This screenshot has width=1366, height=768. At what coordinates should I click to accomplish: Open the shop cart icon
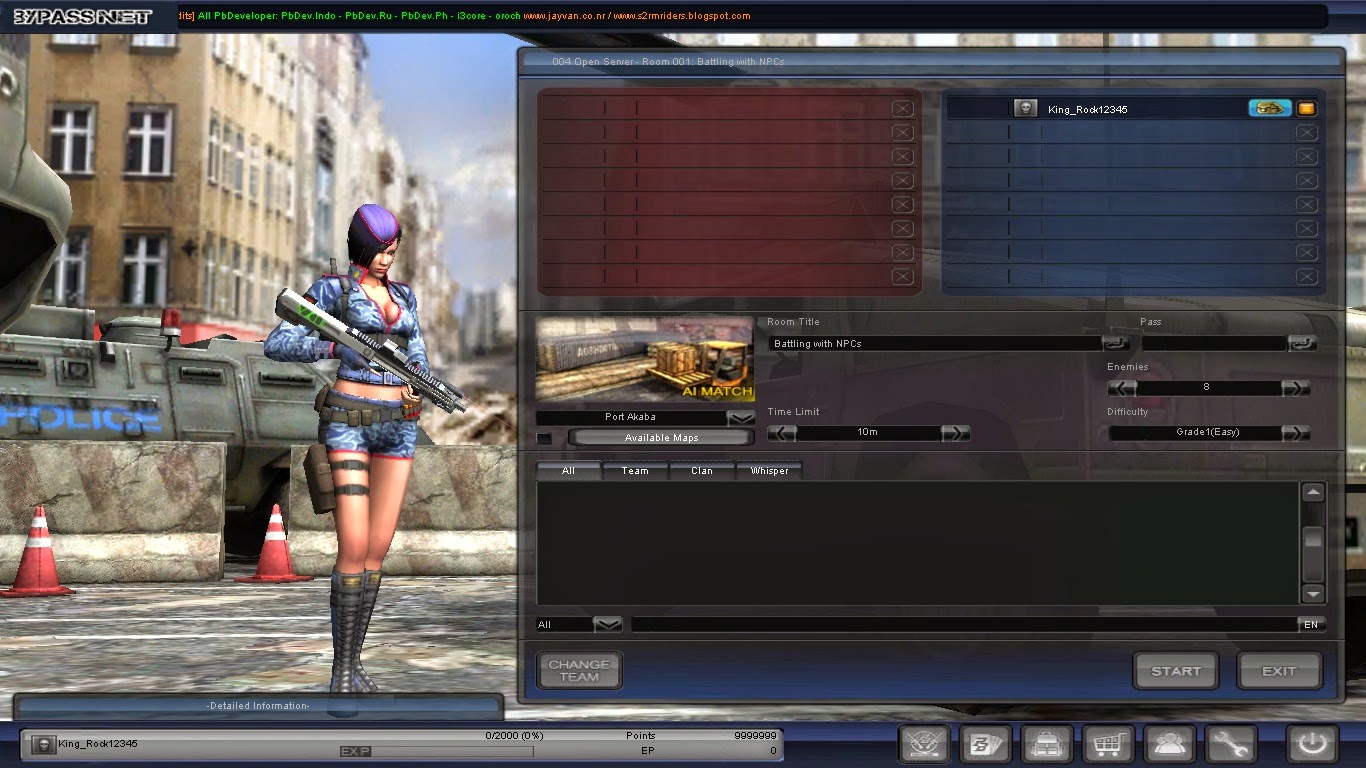(1108, 744)
